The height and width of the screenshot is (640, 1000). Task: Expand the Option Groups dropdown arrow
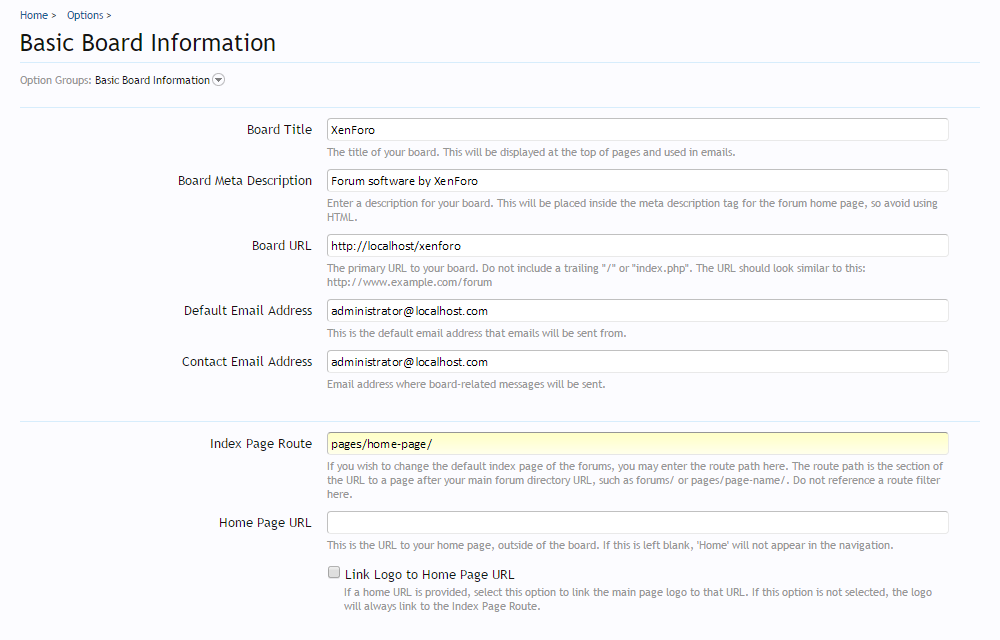point(218,80)
